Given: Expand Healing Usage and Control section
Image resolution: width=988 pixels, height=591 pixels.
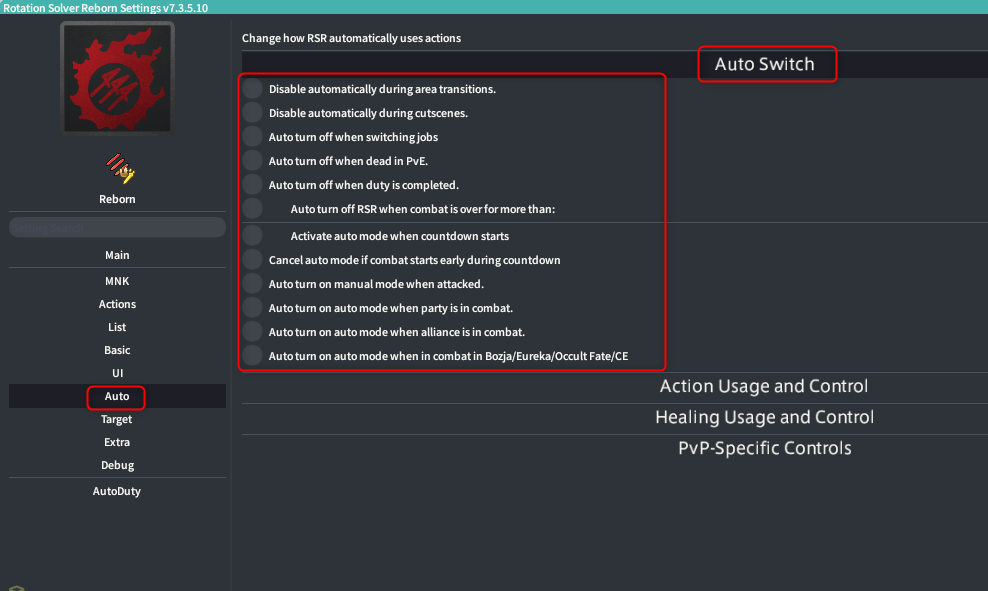Looking at the screenshot, I should click(763, 418).
